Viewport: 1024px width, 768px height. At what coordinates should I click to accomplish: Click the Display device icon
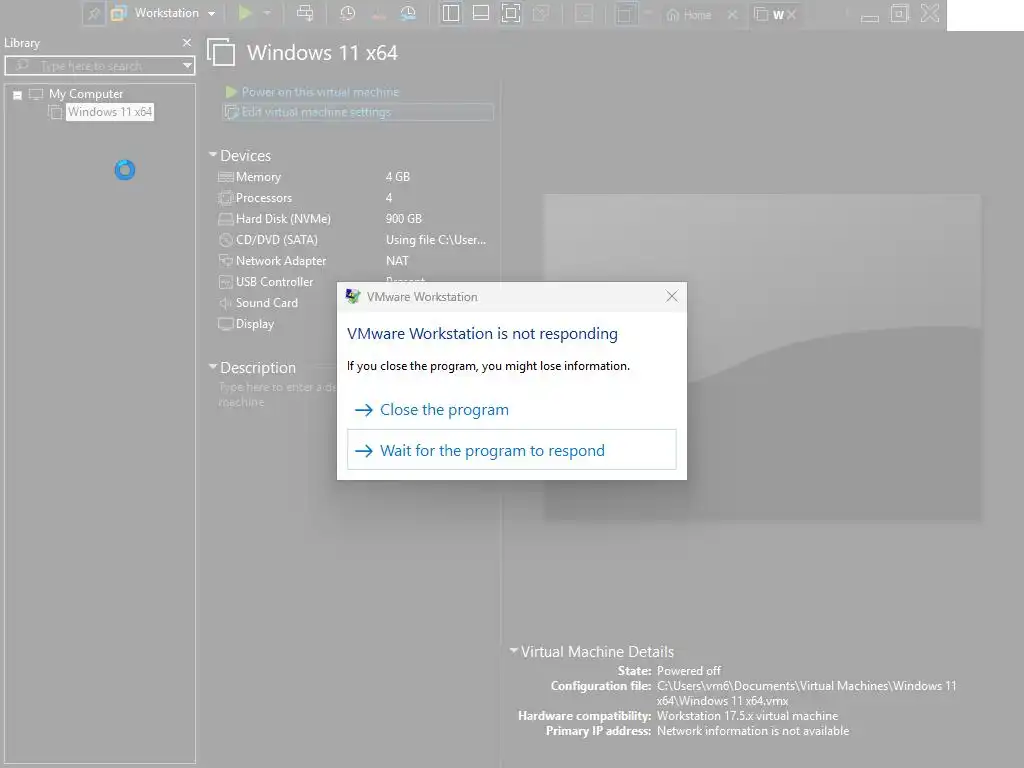pyautogui.click(x=225, y=323)
